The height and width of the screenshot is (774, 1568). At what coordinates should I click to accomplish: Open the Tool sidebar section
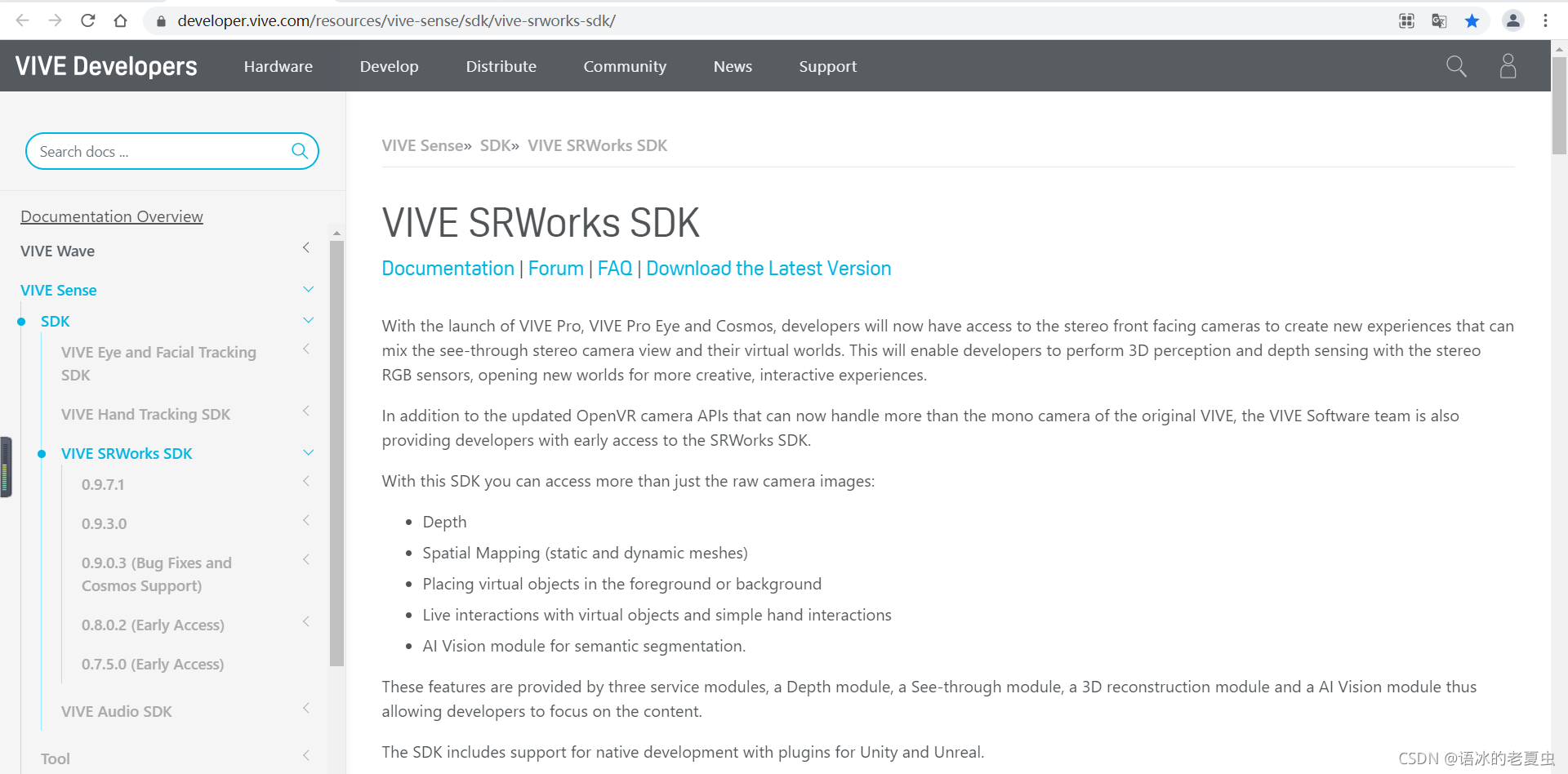pyautogui.click(x=56, y=758)
